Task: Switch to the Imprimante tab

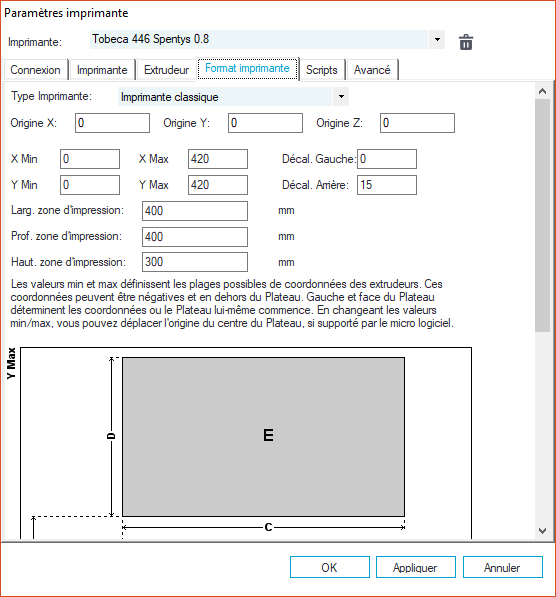Action: tap(102, 70)
